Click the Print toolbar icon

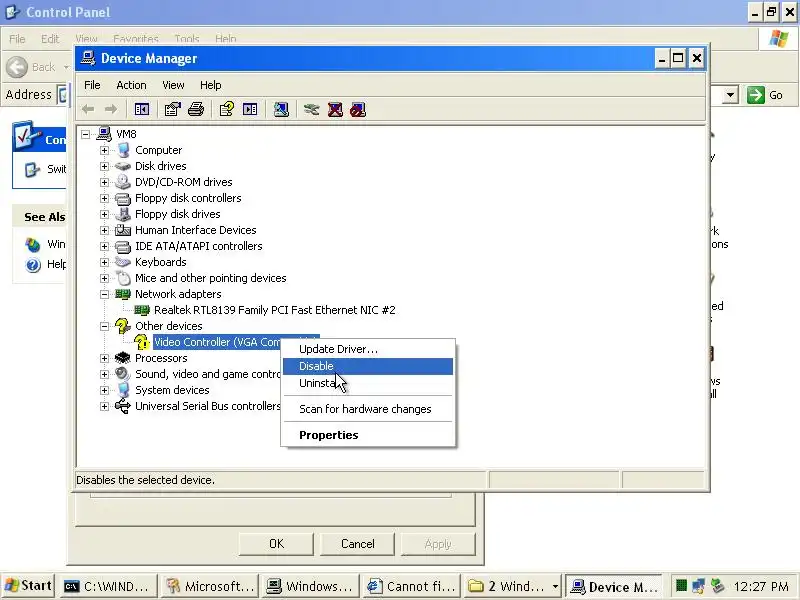point(196,109)
